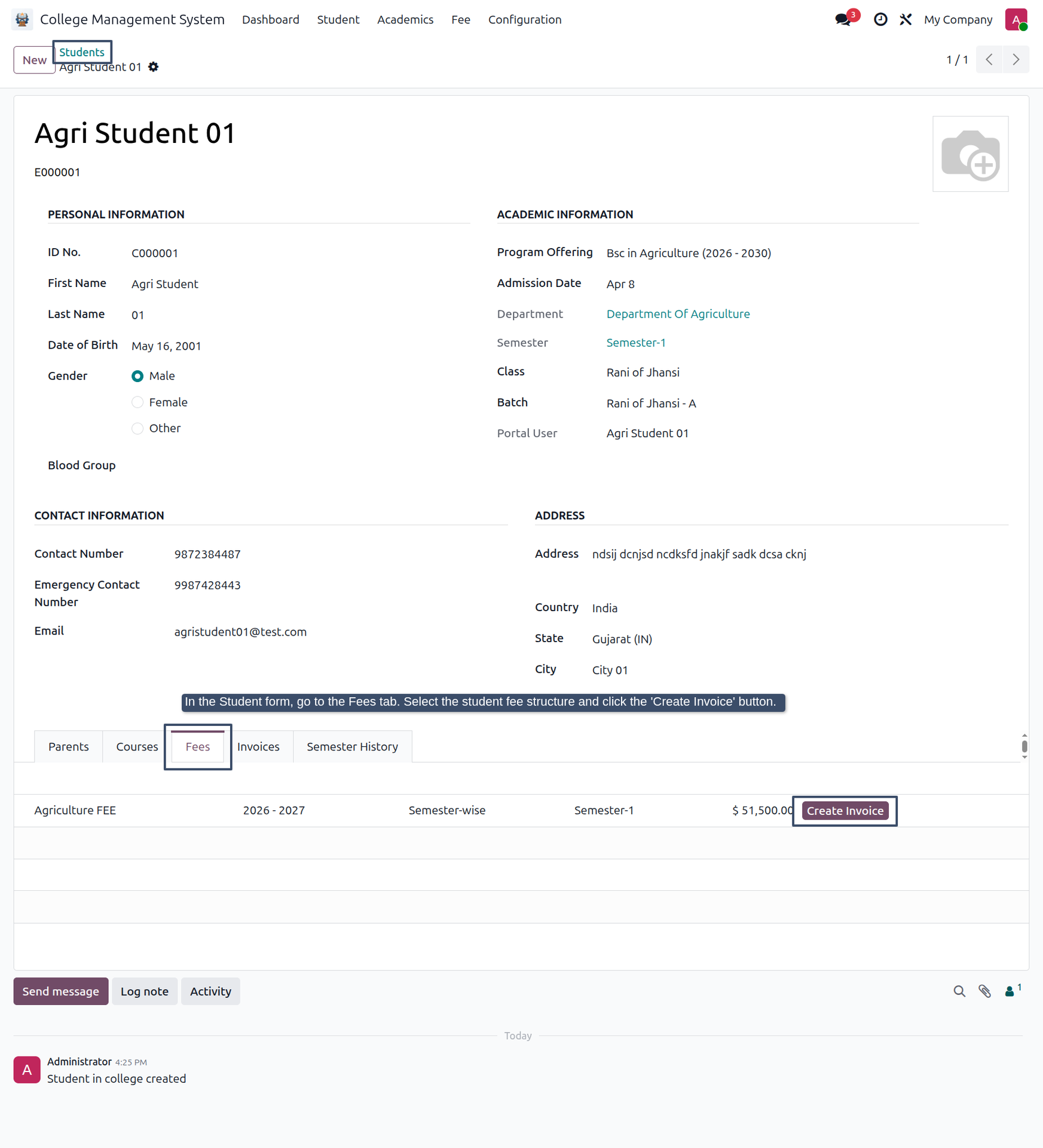Click the Create Invoice button

point(845,811)
